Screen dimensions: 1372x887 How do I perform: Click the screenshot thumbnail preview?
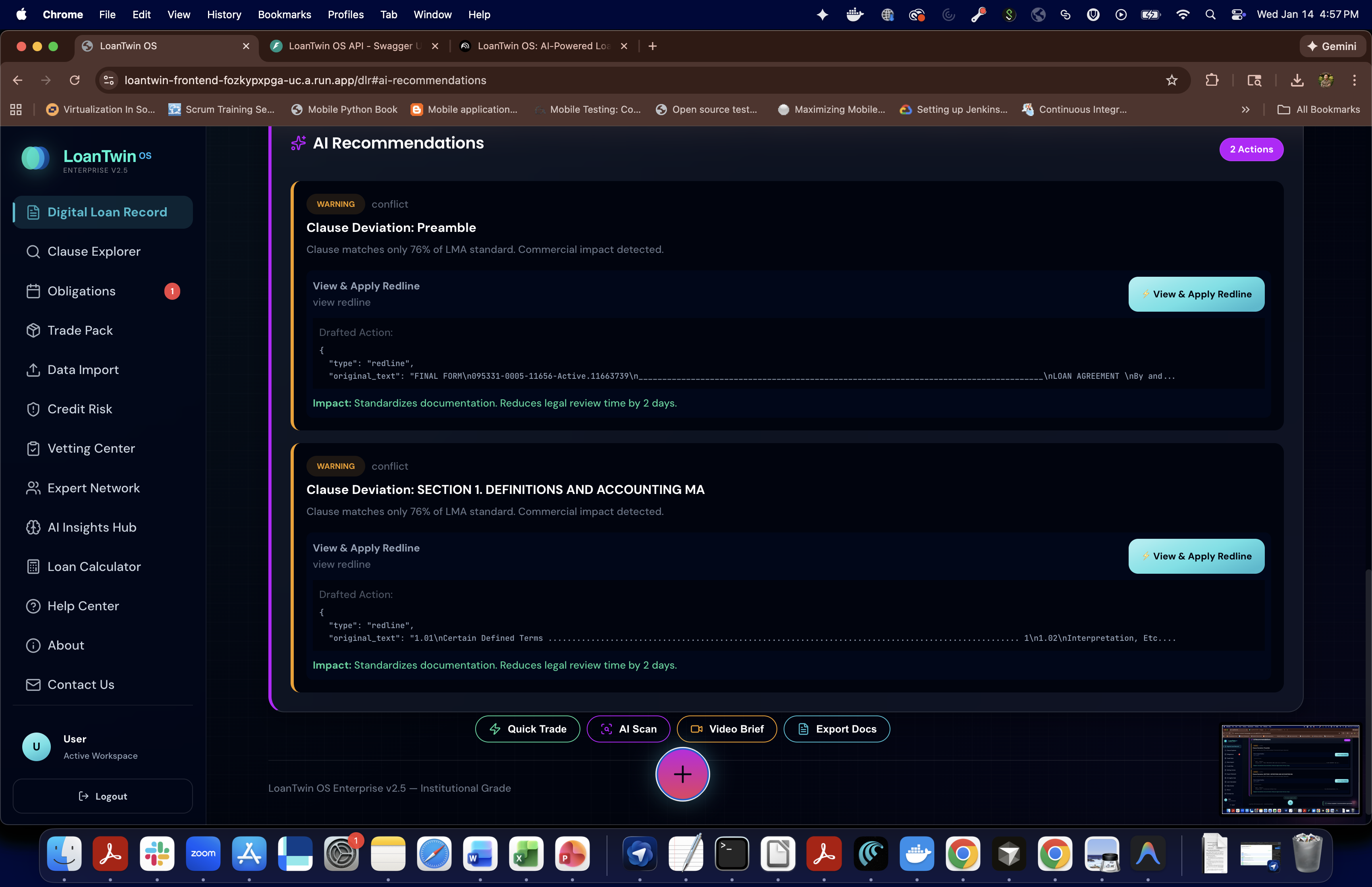click(1290, 769)
